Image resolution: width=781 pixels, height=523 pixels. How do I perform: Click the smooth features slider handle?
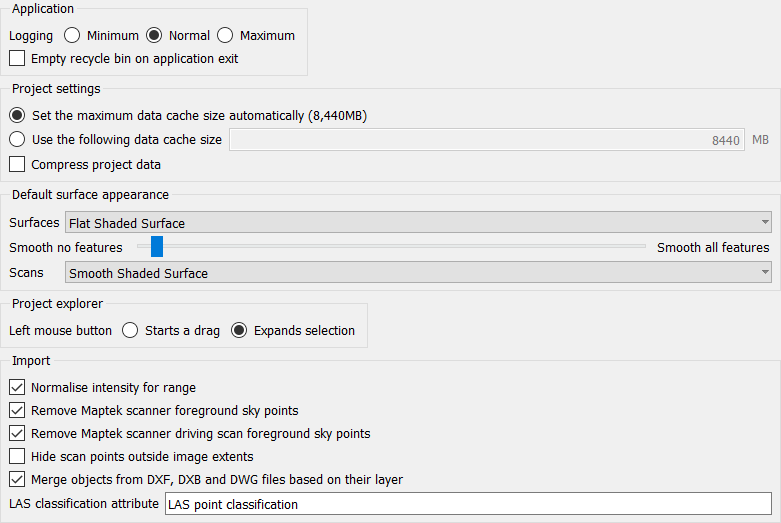click(157, 247)
